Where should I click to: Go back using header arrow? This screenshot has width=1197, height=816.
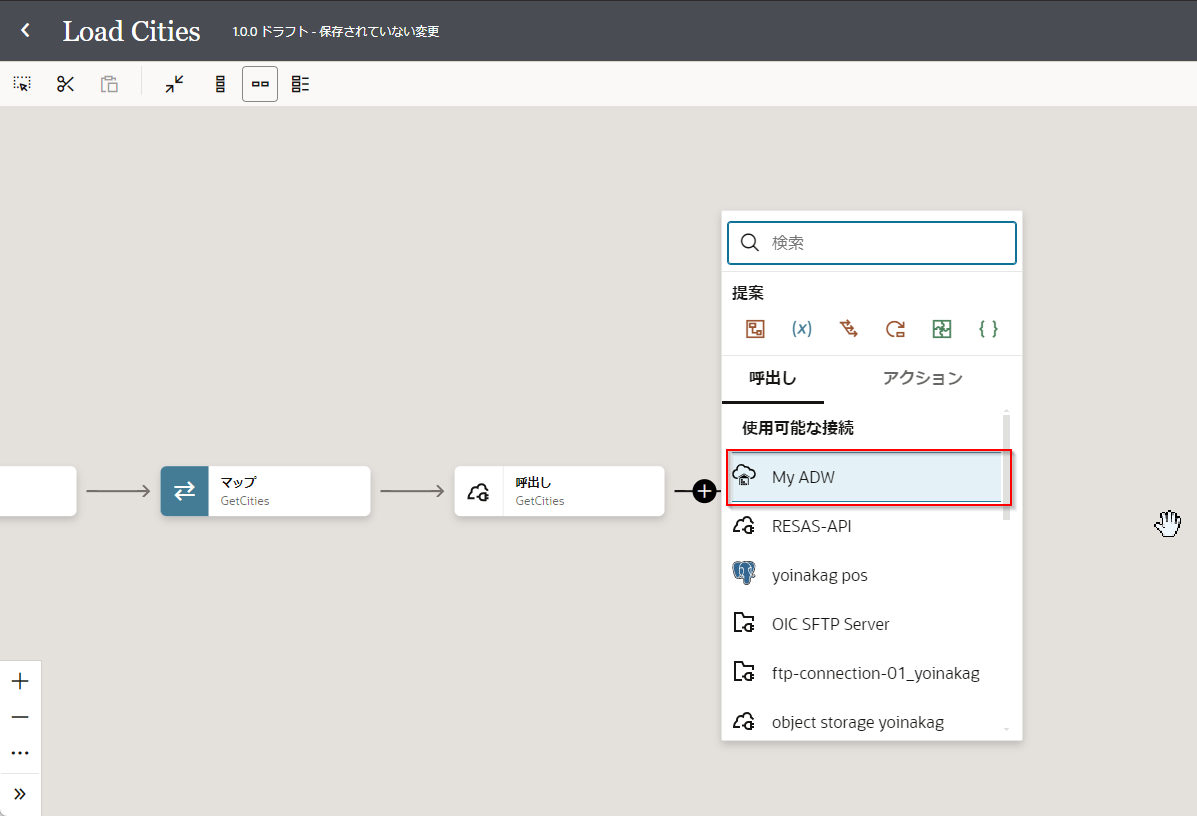26,30
